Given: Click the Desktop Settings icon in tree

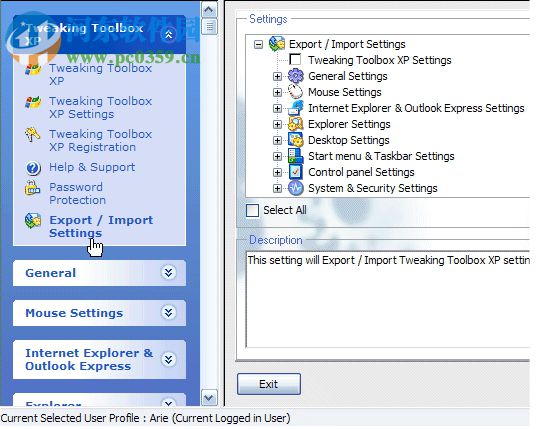Looking at the screenshot, I should coord(296,140).
